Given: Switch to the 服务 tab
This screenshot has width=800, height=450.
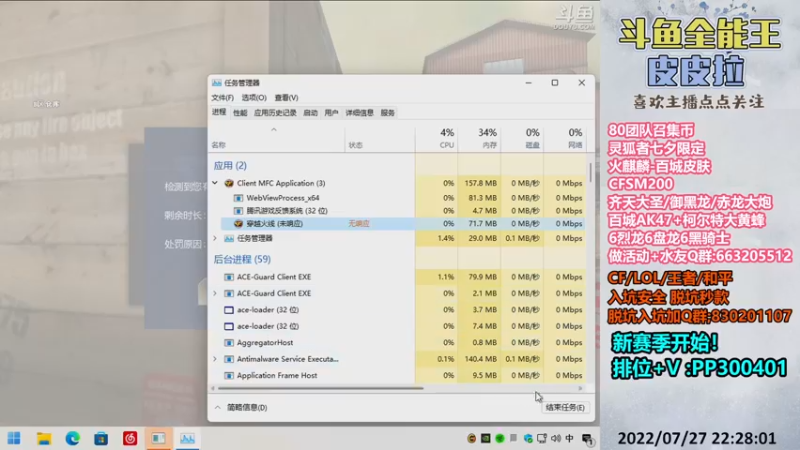Looking at the screenshot, I should (x=388, y=113).
